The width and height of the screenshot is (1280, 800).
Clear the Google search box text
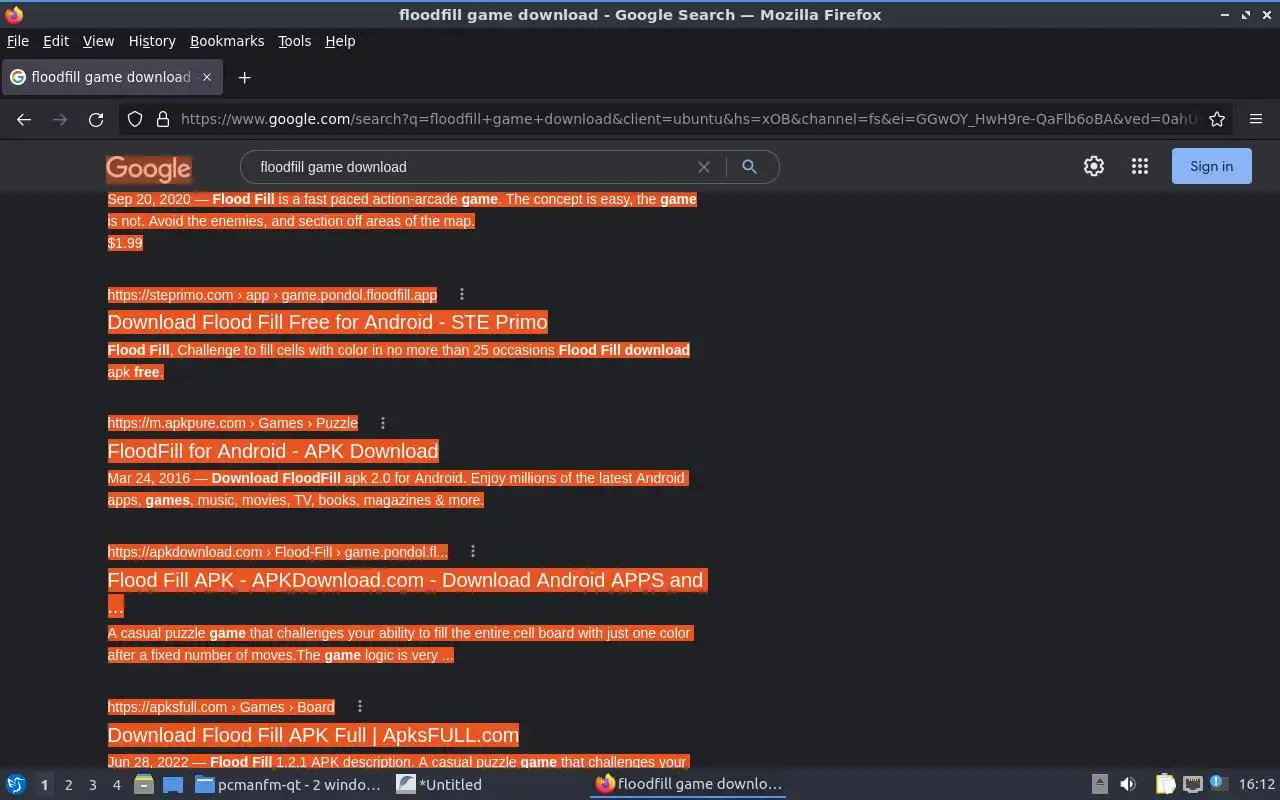[704, 167]
